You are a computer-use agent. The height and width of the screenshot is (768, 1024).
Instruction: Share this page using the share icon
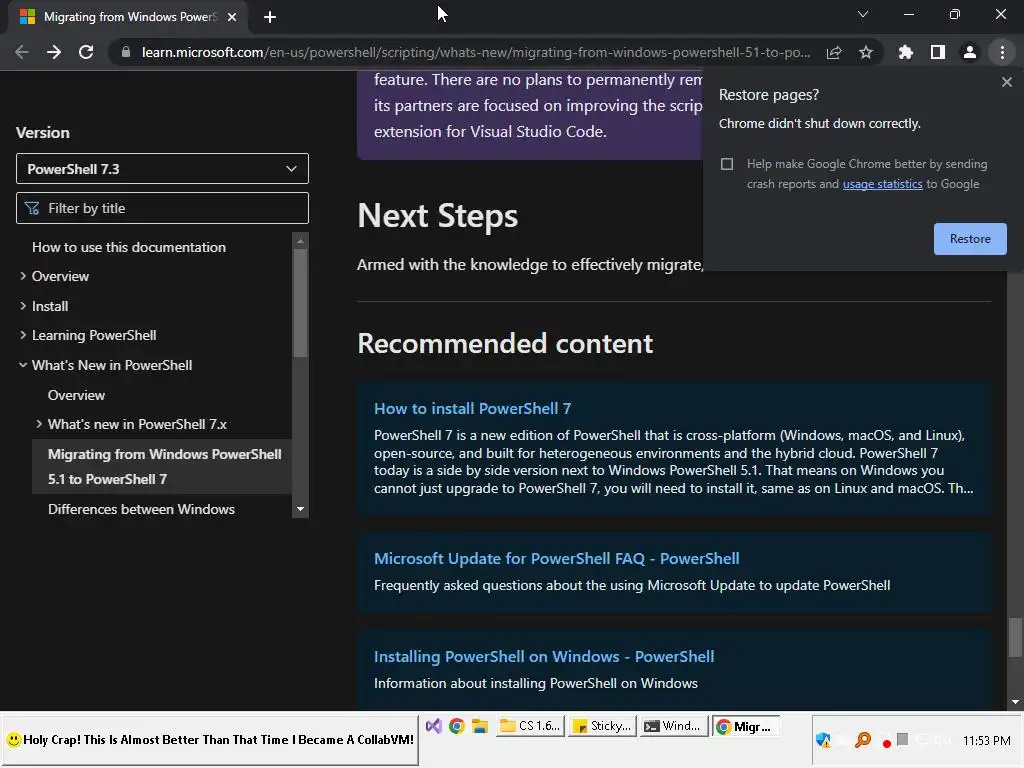pos(834,52)
